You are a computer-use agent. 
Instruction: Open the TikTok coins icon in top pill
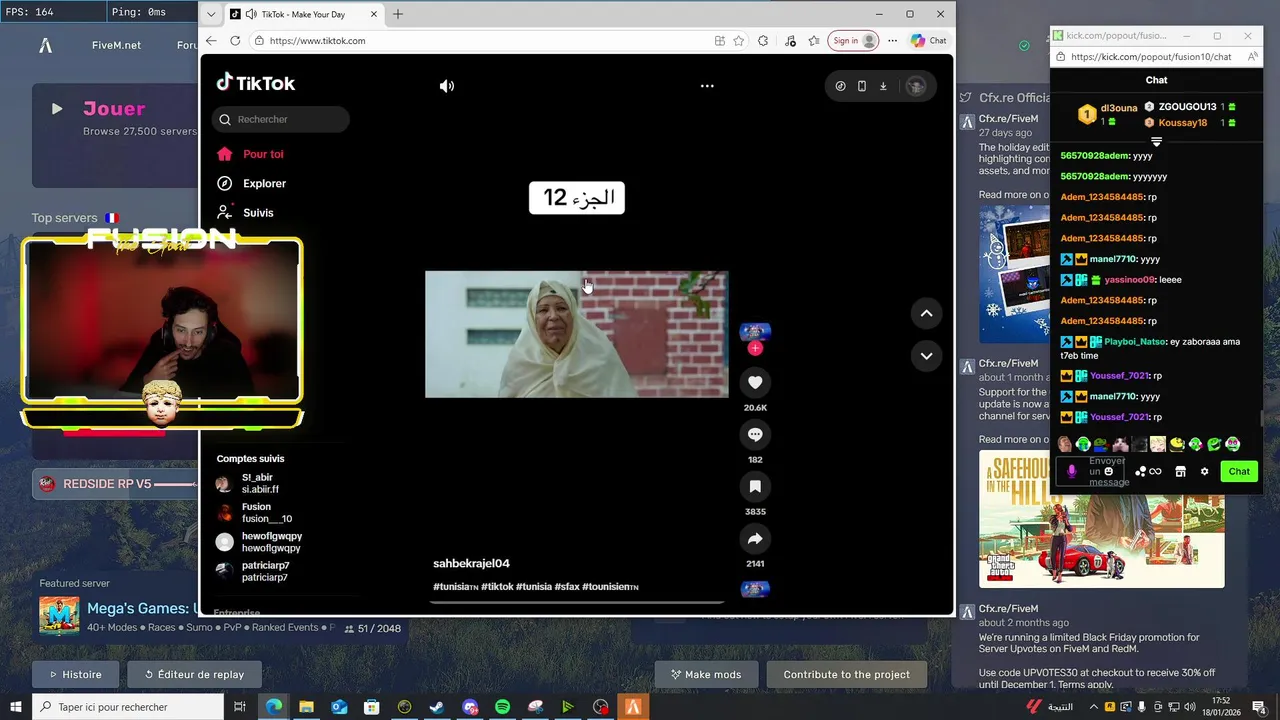tap(840, 86)
